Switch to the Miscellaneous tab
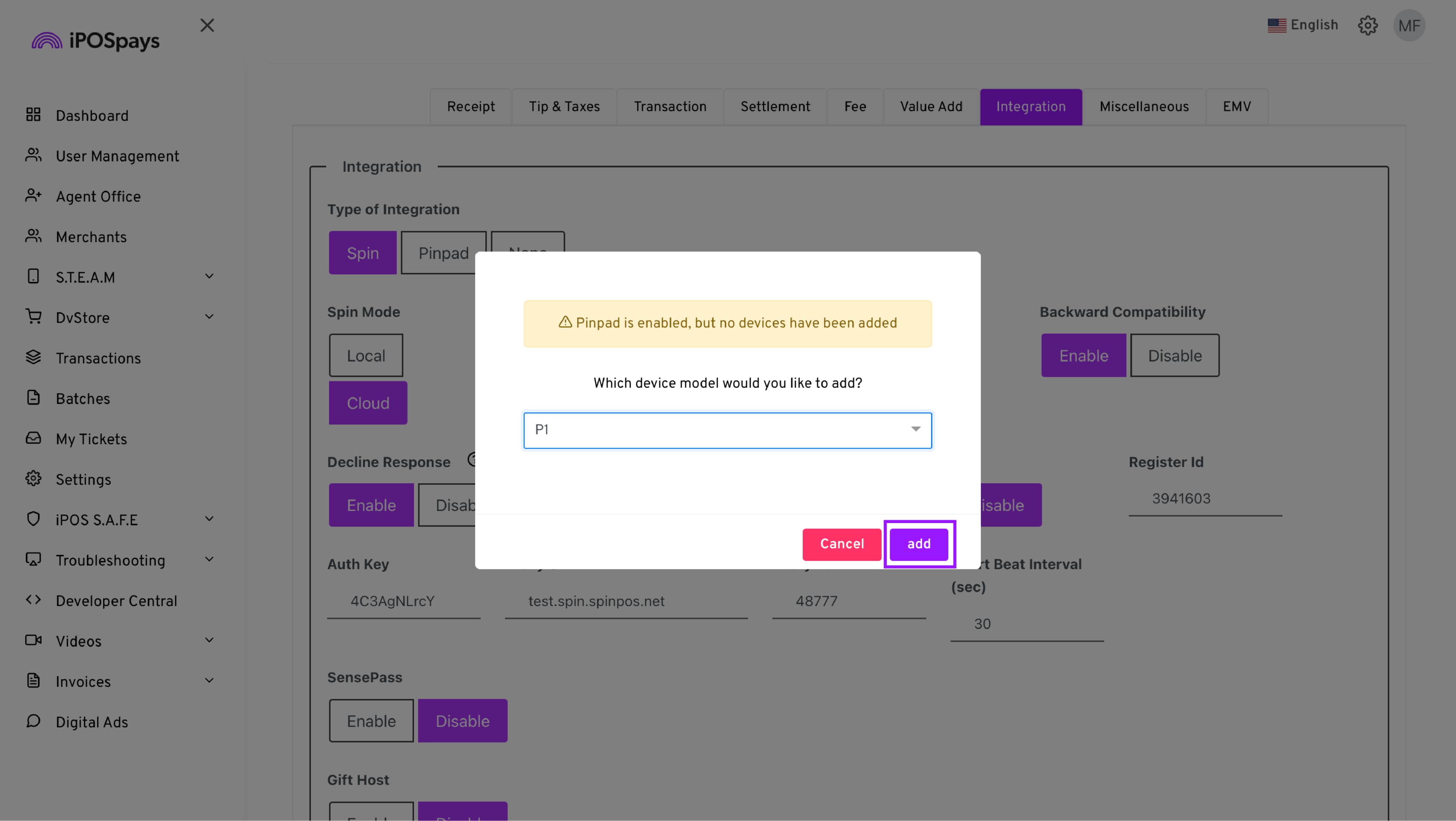Viewport: 1456px width, 821px height. pyautogui.click(x=1144, y=107)
